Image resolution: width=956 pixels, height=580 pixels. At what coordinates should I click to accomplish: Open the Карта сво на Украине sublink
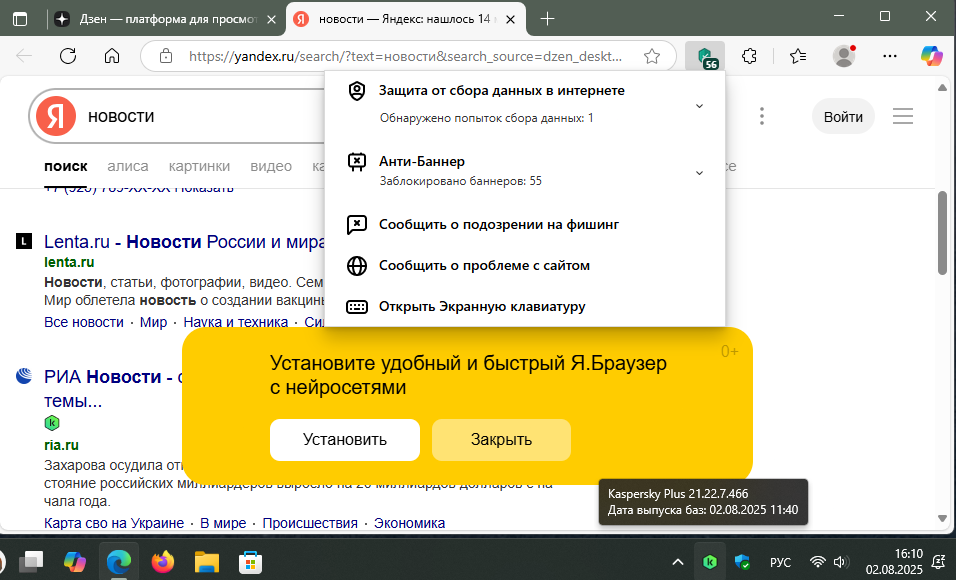[x=114, y=523]
